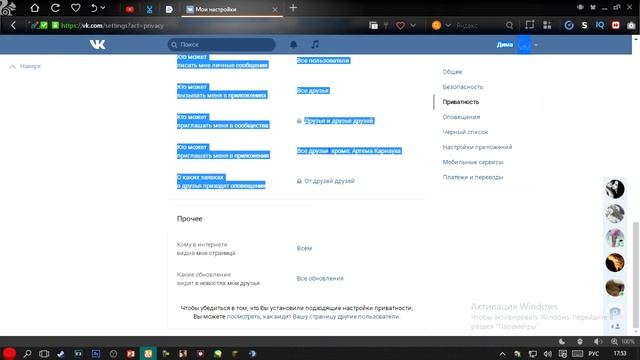The width and height of the screenshot is (640, 360).
Task: Click the 100% zoom indicator
Action: pyautogui.click(x=623, y=342)
